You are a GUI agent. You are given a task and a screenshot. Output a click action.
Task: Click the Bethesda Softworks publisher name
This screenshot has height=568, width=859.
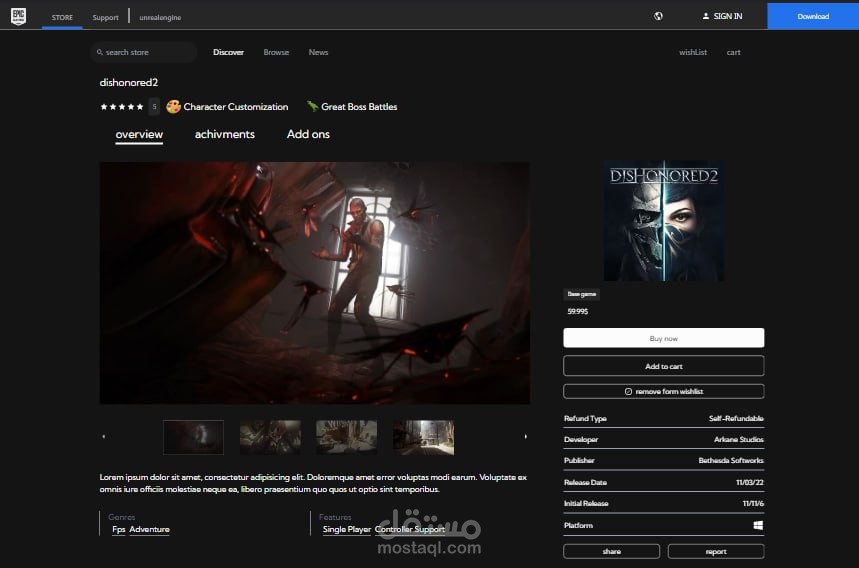[731, 461]
